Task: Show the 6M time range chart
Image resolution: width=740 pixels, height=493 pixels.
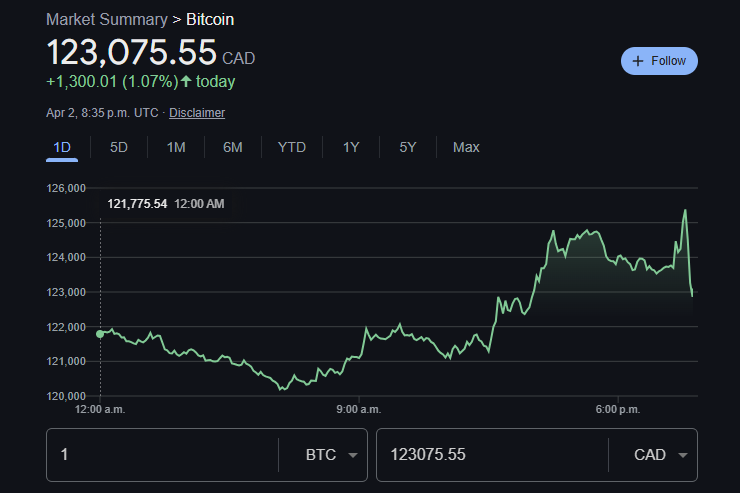Action: [x=233, y=147]
